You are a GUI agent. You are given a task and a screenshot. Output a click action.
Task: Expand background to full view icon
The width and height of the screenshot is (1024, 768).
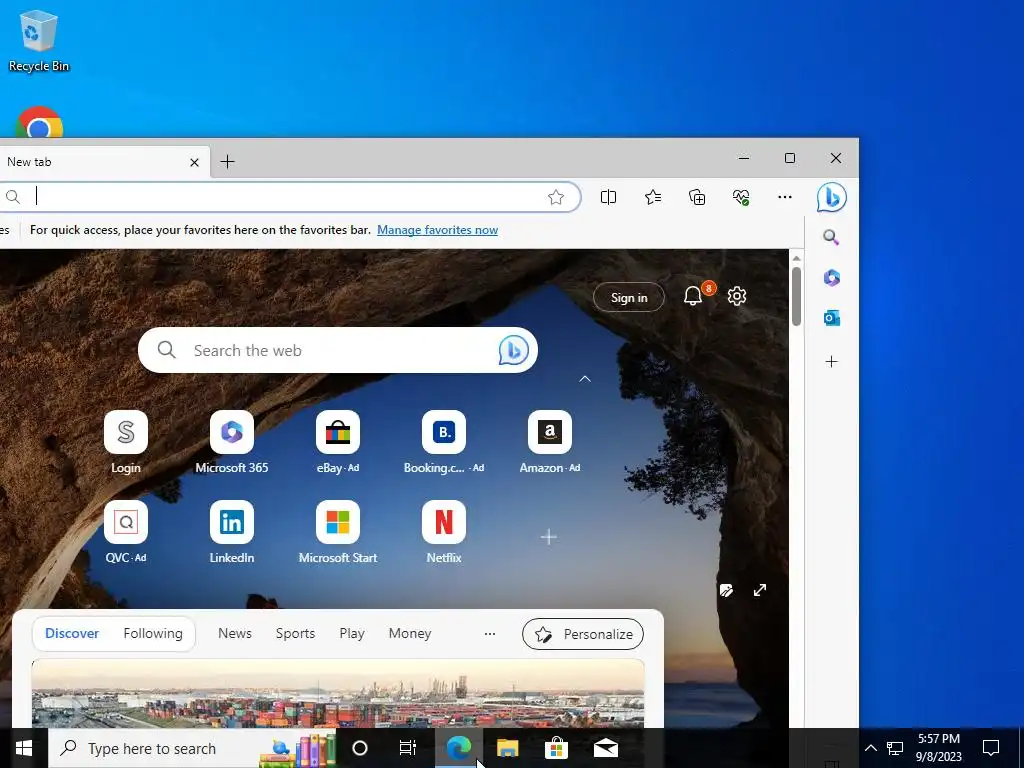(x=760, y=590)
